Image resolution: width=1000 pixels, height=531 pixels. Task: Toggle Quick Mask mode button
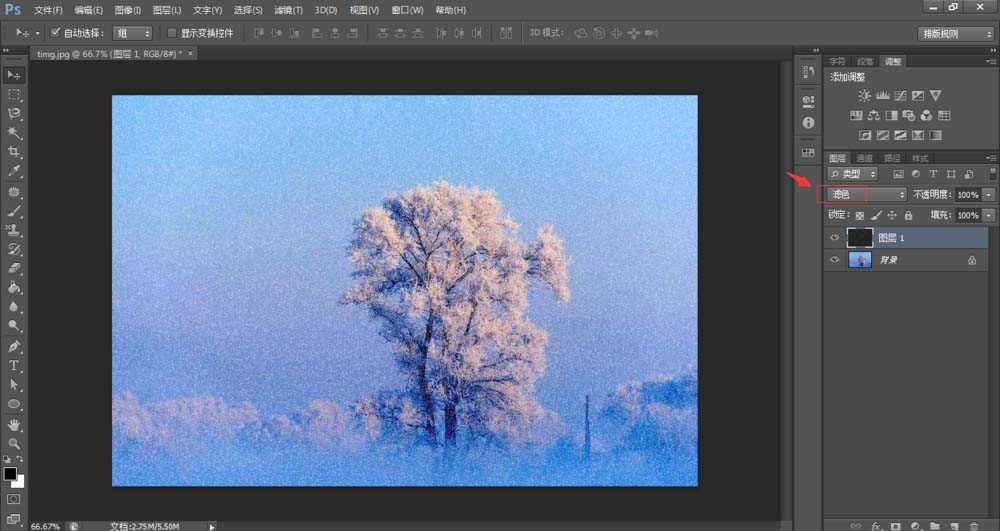click(13, 499)
